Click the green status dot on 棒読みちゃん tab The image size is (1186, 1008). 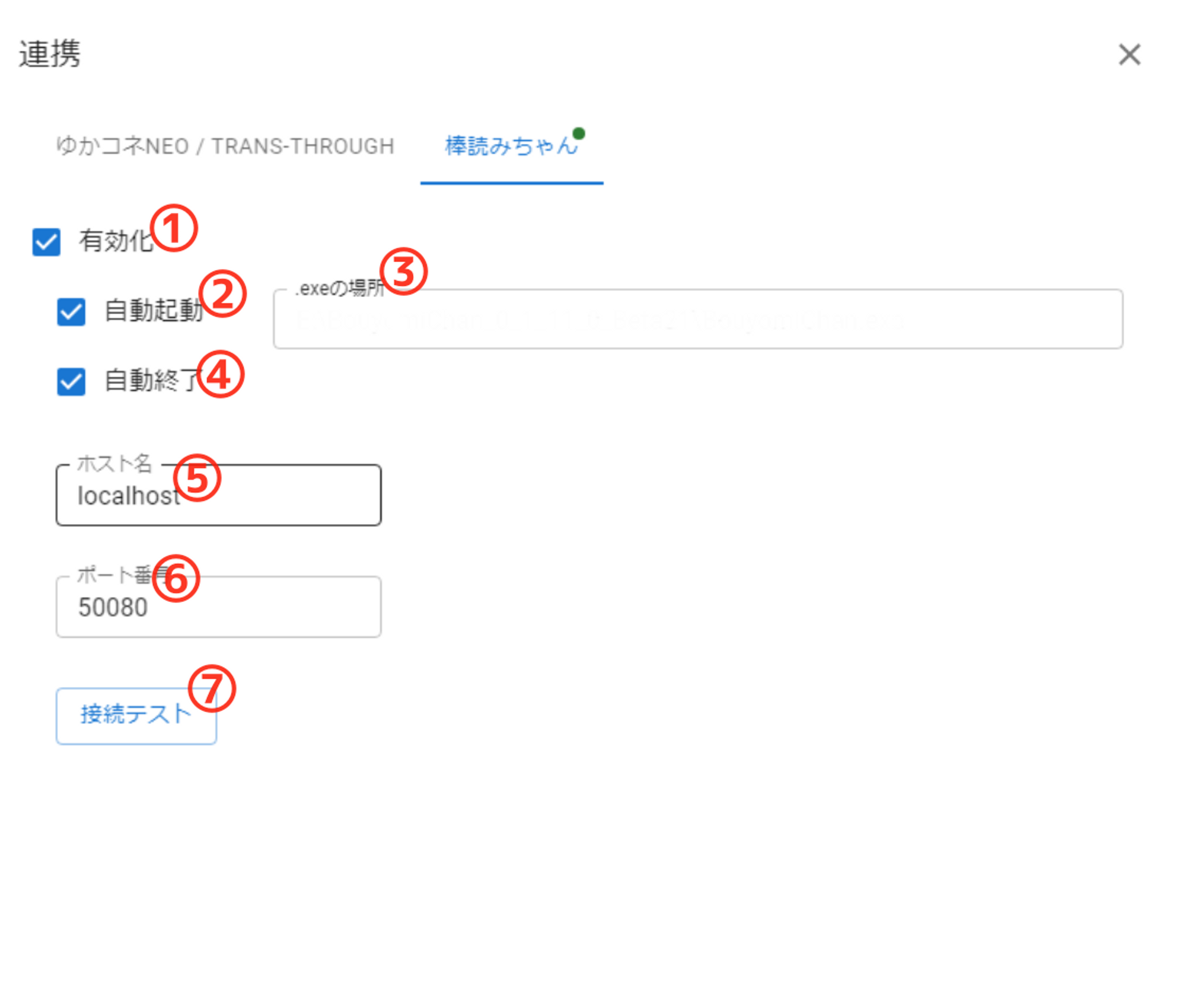click(x=579, y=133)
